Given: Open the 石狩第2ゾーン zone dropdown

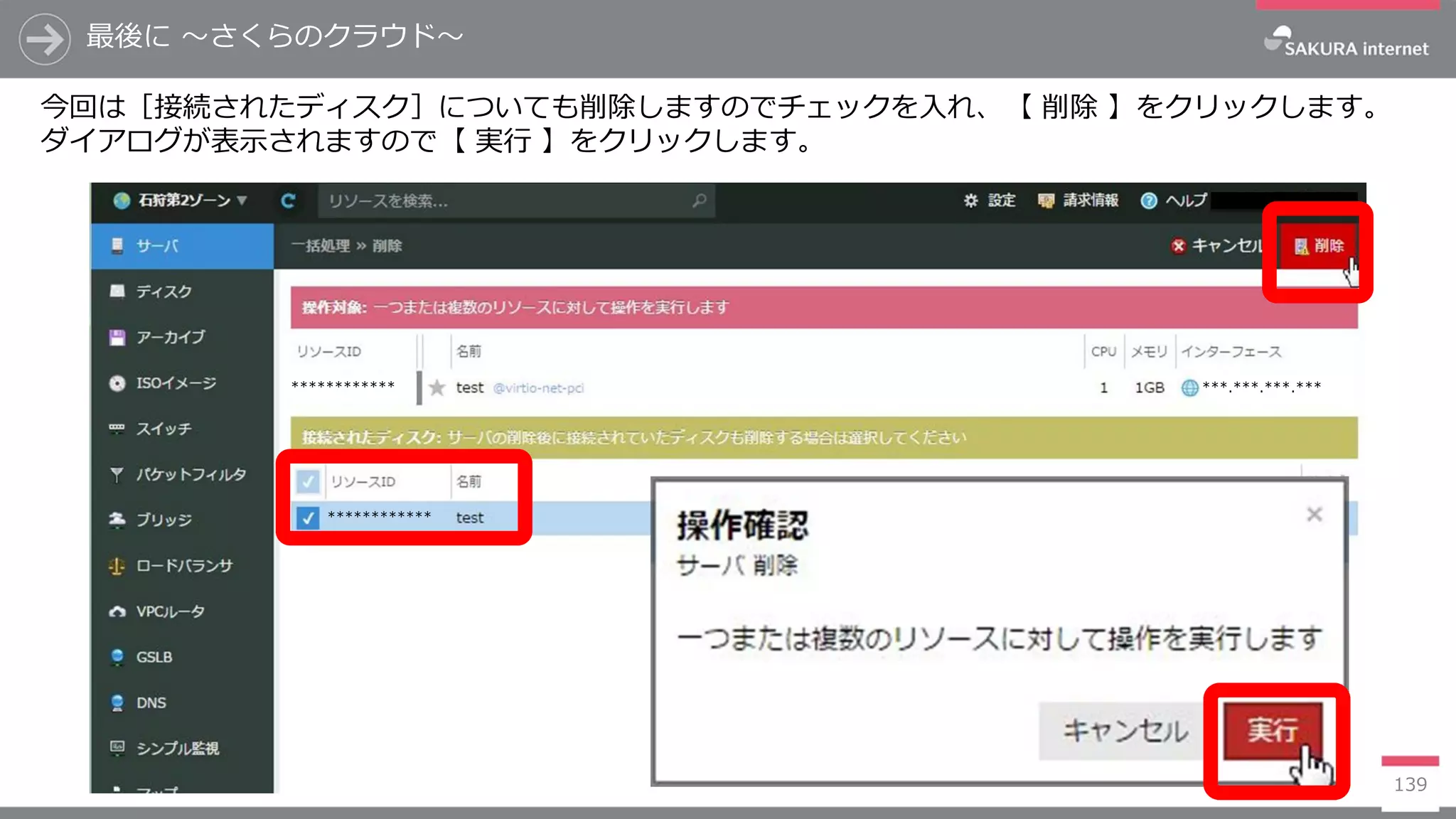Looking at the screenshot, I should tap(181, 200).
